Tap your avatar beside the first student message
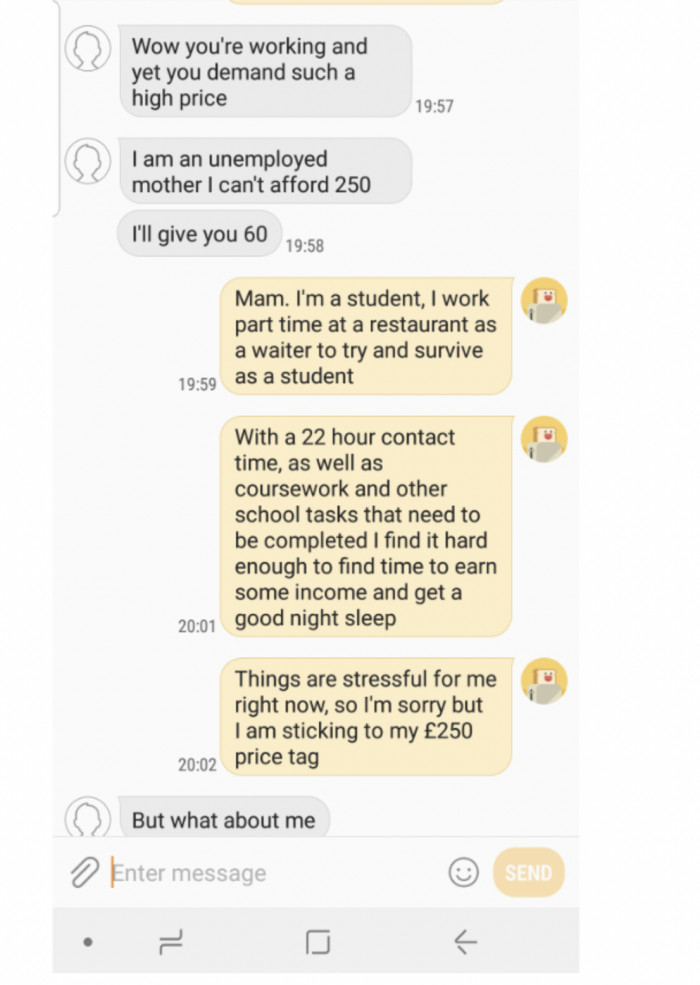The width and height of the screenshot is (700, 985). [543, 300]
